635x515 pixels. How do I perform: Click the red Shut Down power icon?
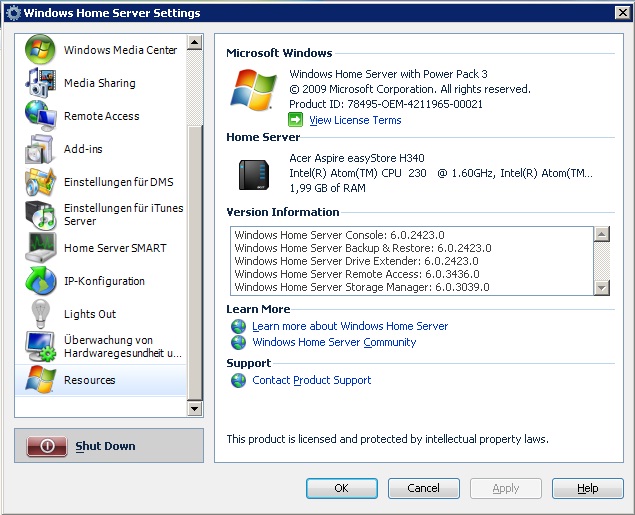click(x=47, y=446)
